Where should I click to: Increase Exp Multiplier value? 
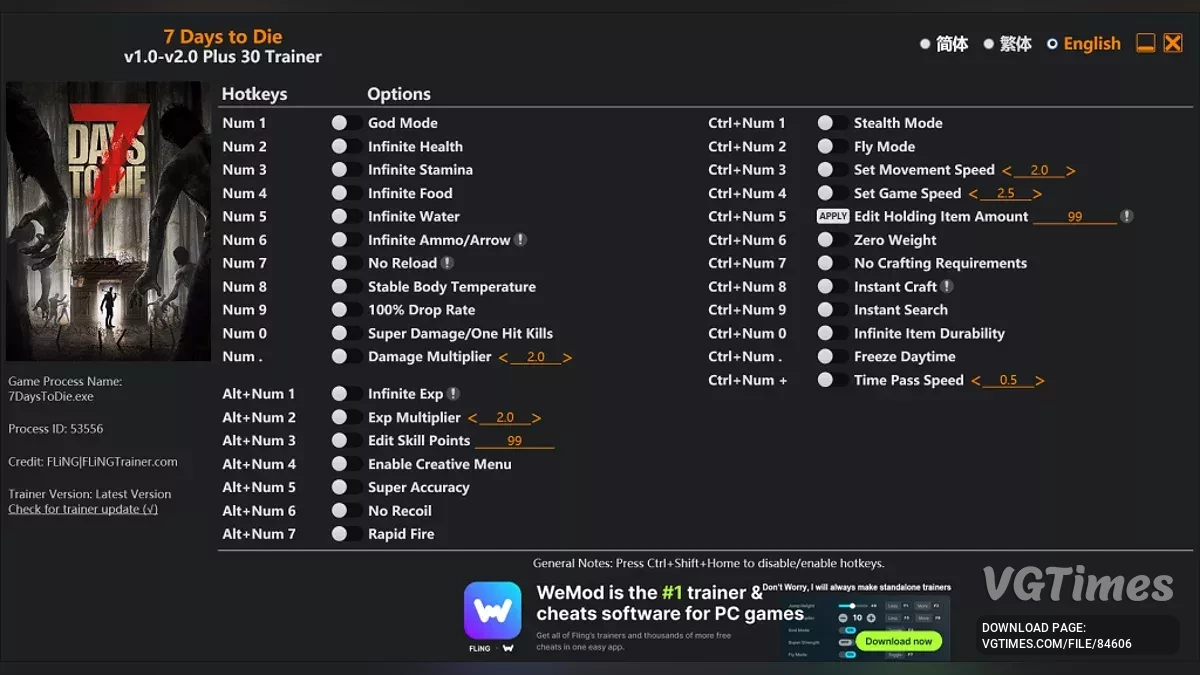click(x=537, y=418)
